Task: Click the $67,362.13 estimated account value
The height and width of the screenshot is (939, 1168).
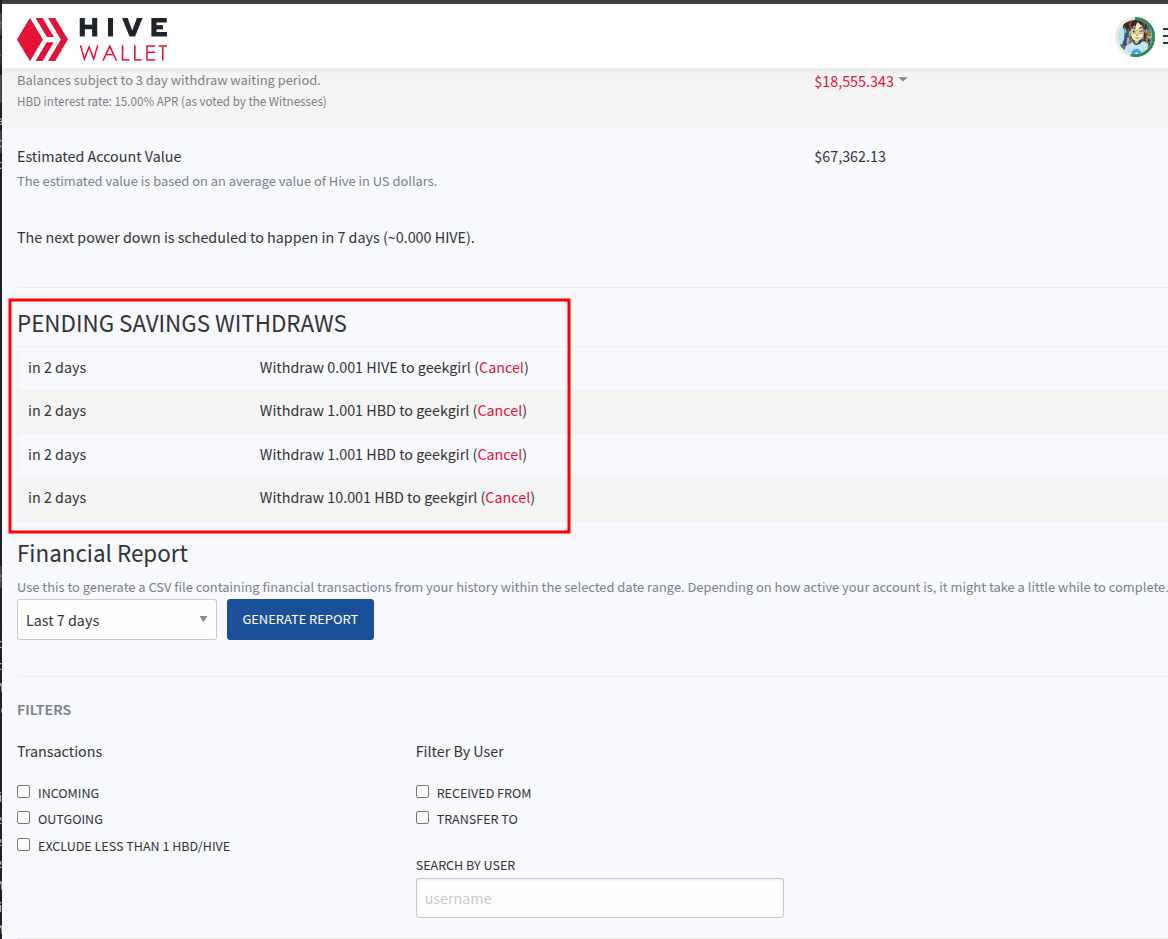Action: 850,157
